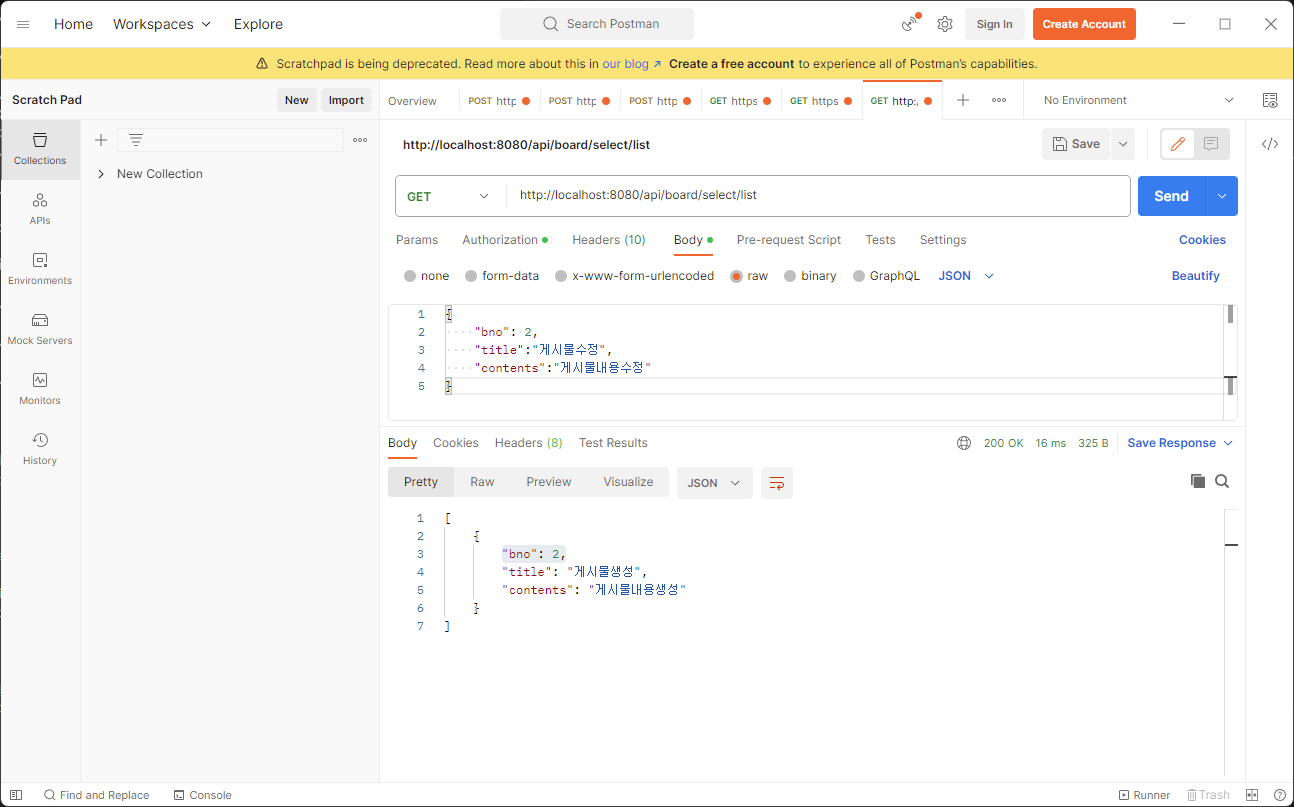Toggle response line wrap icon
The height and width of the screenshot is (807, 1294).
[x=777, y=483]
